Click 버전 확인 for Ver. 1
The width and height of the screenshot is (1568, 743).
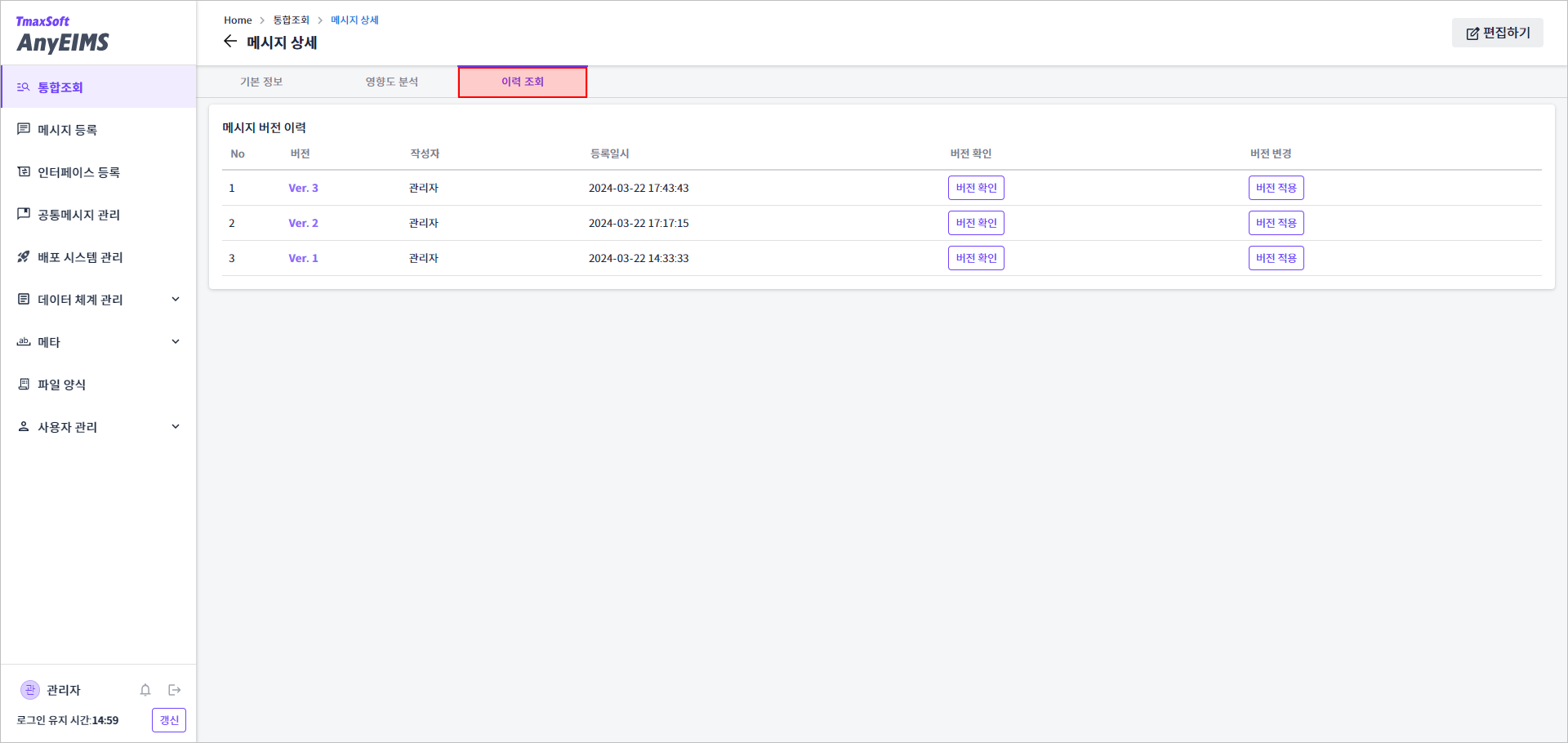coord(976,258)
